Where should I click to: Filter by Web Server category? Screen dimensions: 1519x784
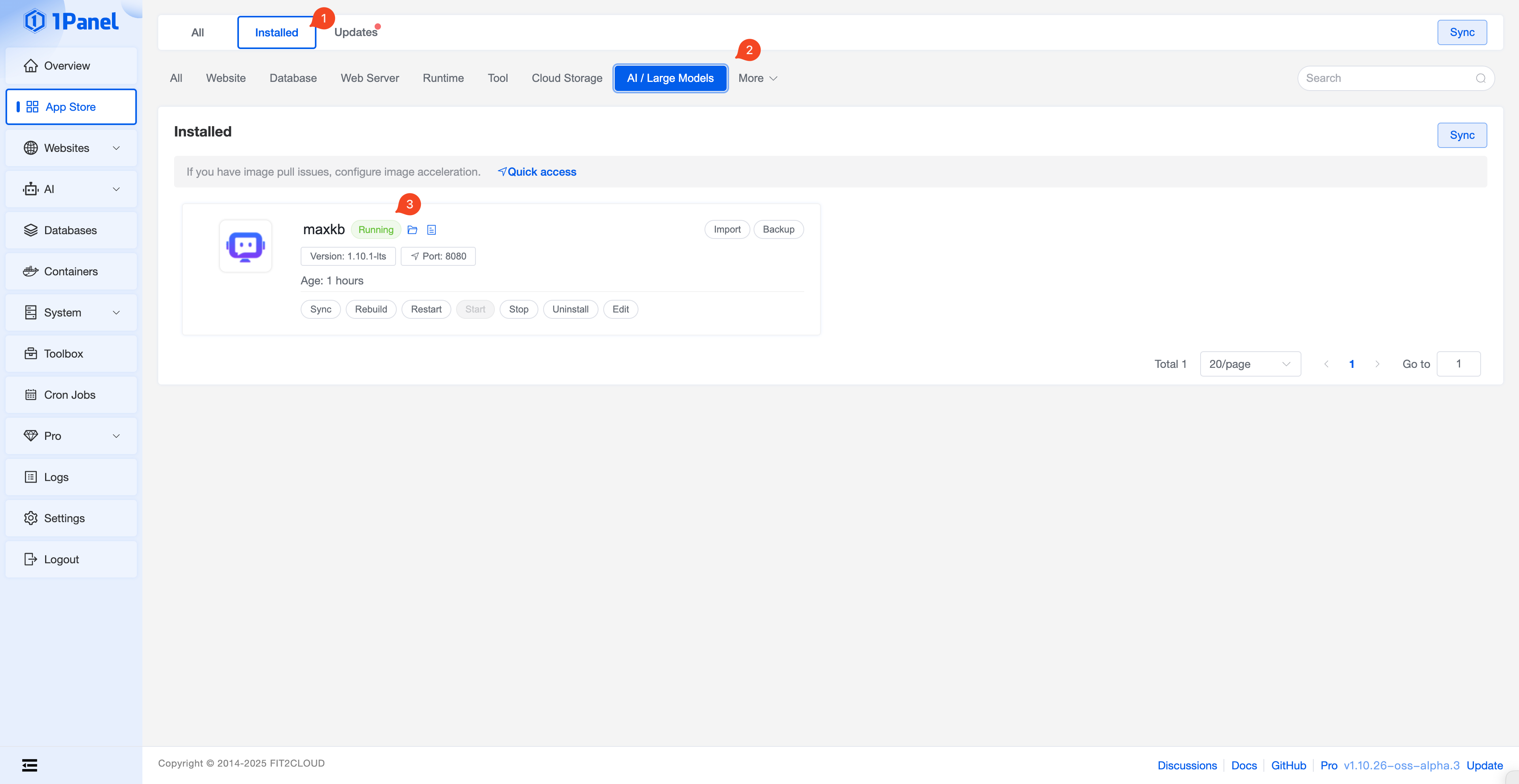(x=370, y=78)
